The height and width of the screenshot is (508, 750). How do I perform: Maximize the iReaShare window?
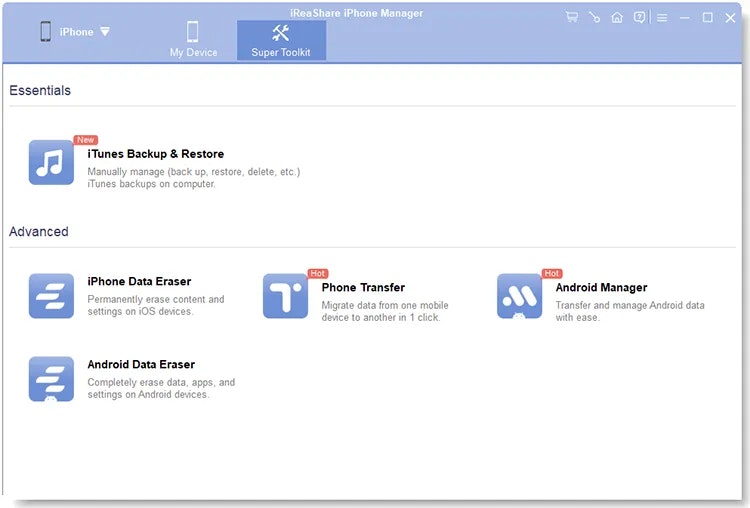[x=707, y=18]
